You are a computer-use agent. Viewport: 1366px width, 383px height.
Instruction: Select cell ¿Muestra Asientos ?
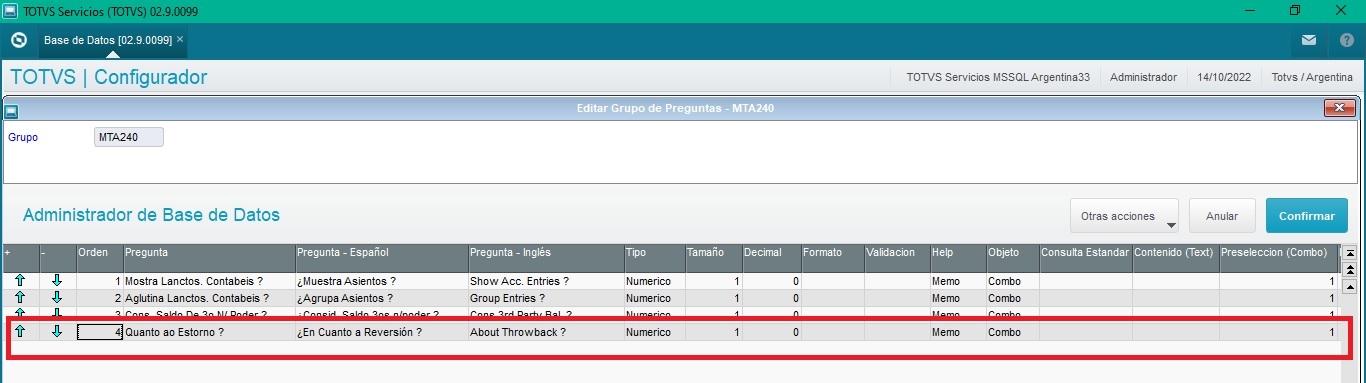381,282
